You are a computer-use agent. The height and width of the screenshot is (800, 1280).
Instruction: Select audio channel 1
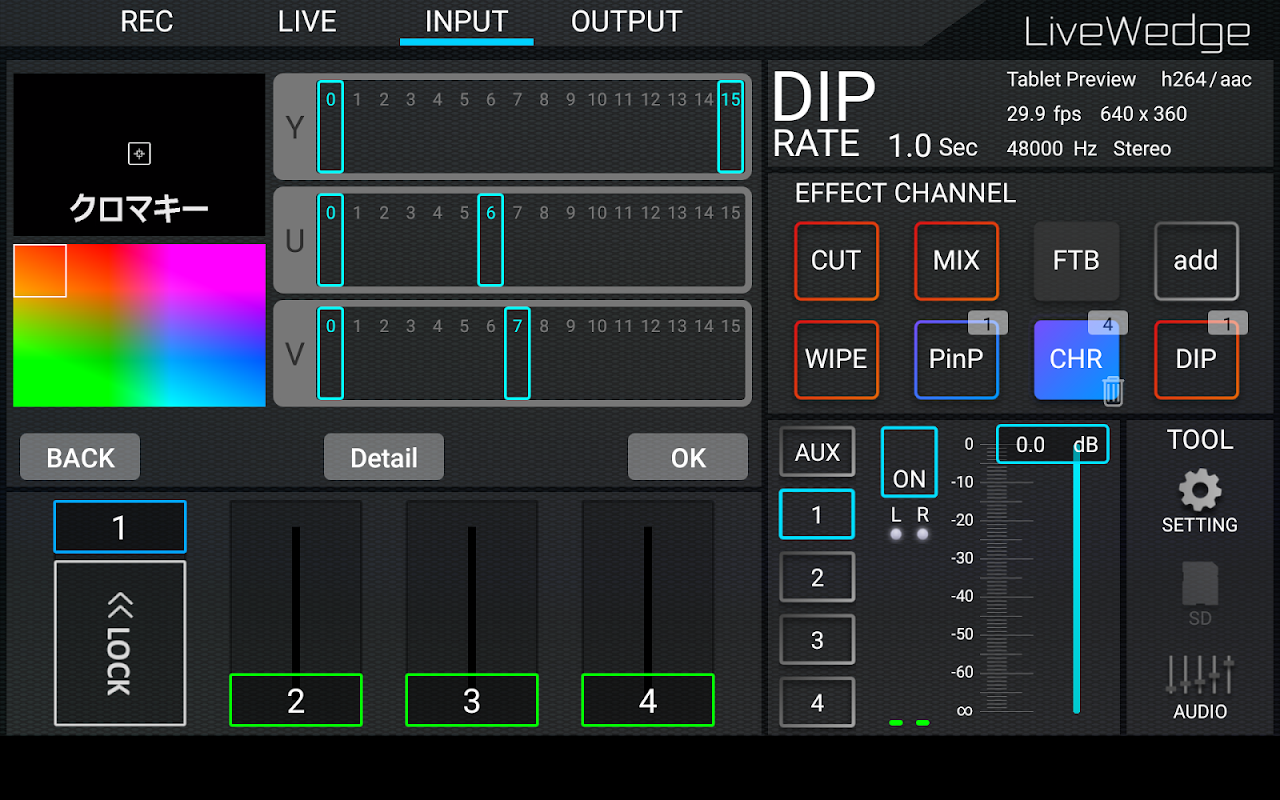pyautogui.click(x=817, y=515)
